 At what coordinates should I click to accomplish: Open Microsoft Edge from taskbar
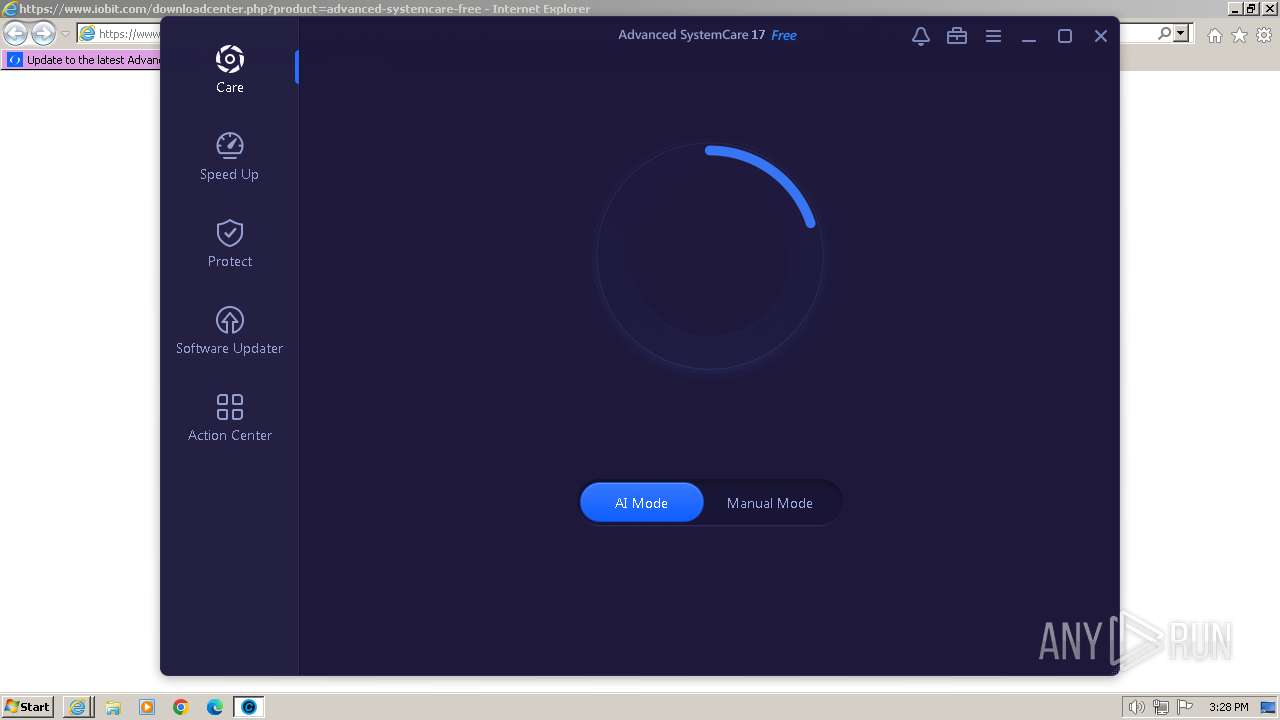click(215, 707)
